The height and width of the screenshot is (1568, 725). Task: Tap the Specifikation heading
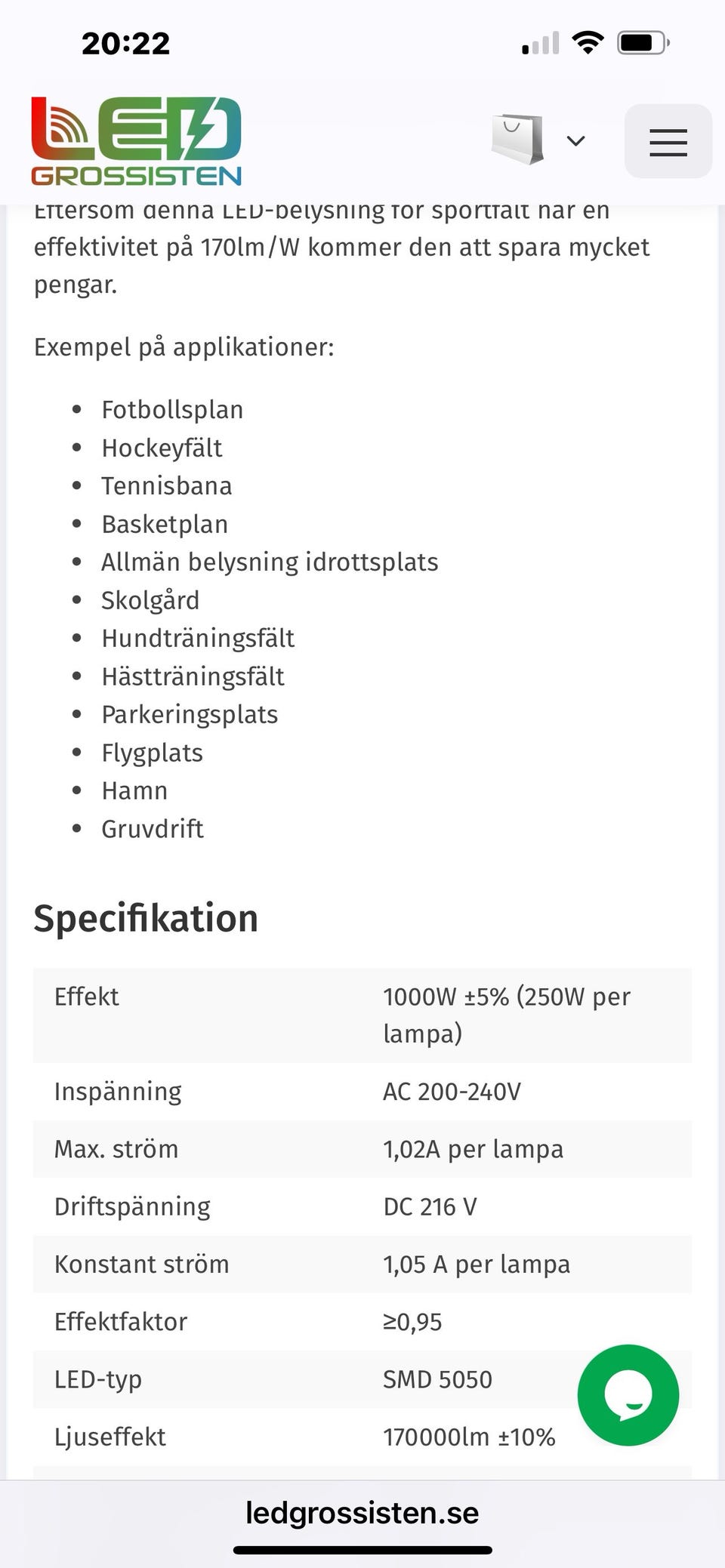click(146, 919)
